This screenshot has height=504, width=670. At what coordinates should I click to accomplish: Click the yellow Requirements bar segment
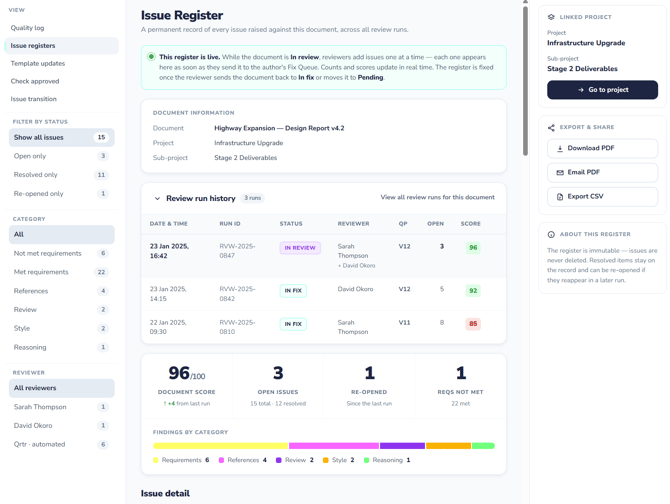(x=220, y=446)
